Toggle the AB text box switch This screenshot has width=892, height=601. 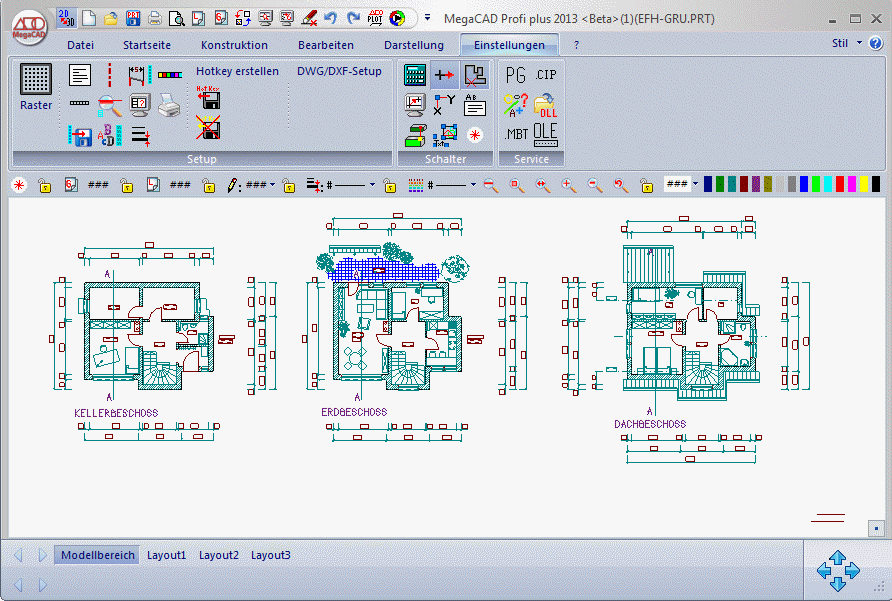pos(474,105)
